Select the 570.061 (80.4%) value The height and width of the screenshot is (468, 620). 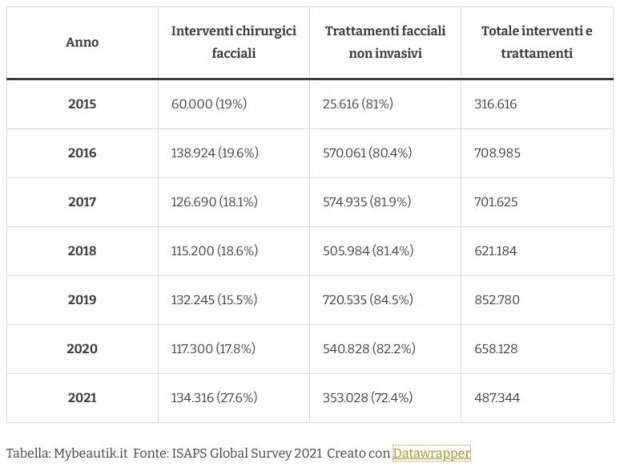point(367,153)
